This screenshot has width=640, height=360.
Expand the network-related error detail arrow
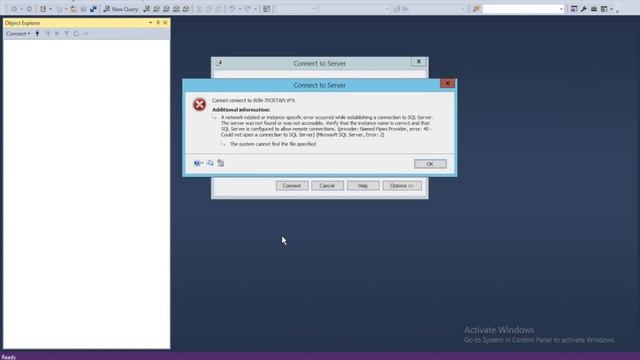pos(215,117)
